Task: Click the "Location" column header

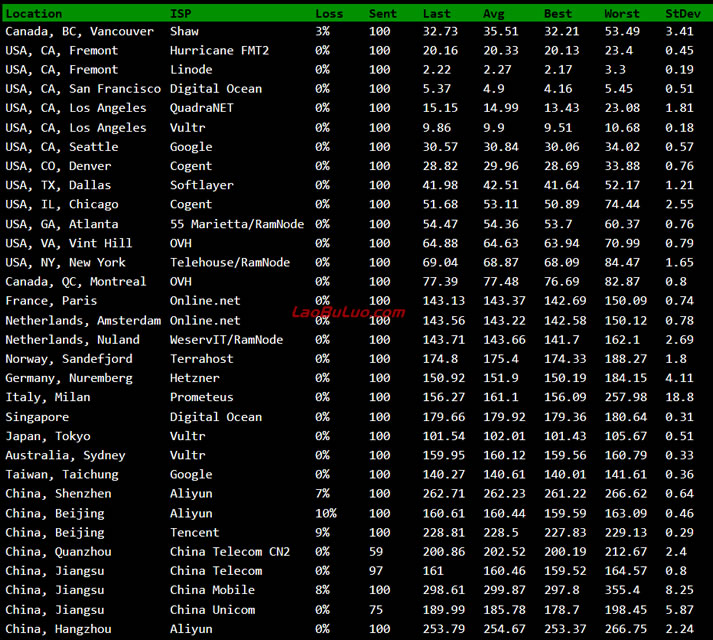Action: pos(34,14)
